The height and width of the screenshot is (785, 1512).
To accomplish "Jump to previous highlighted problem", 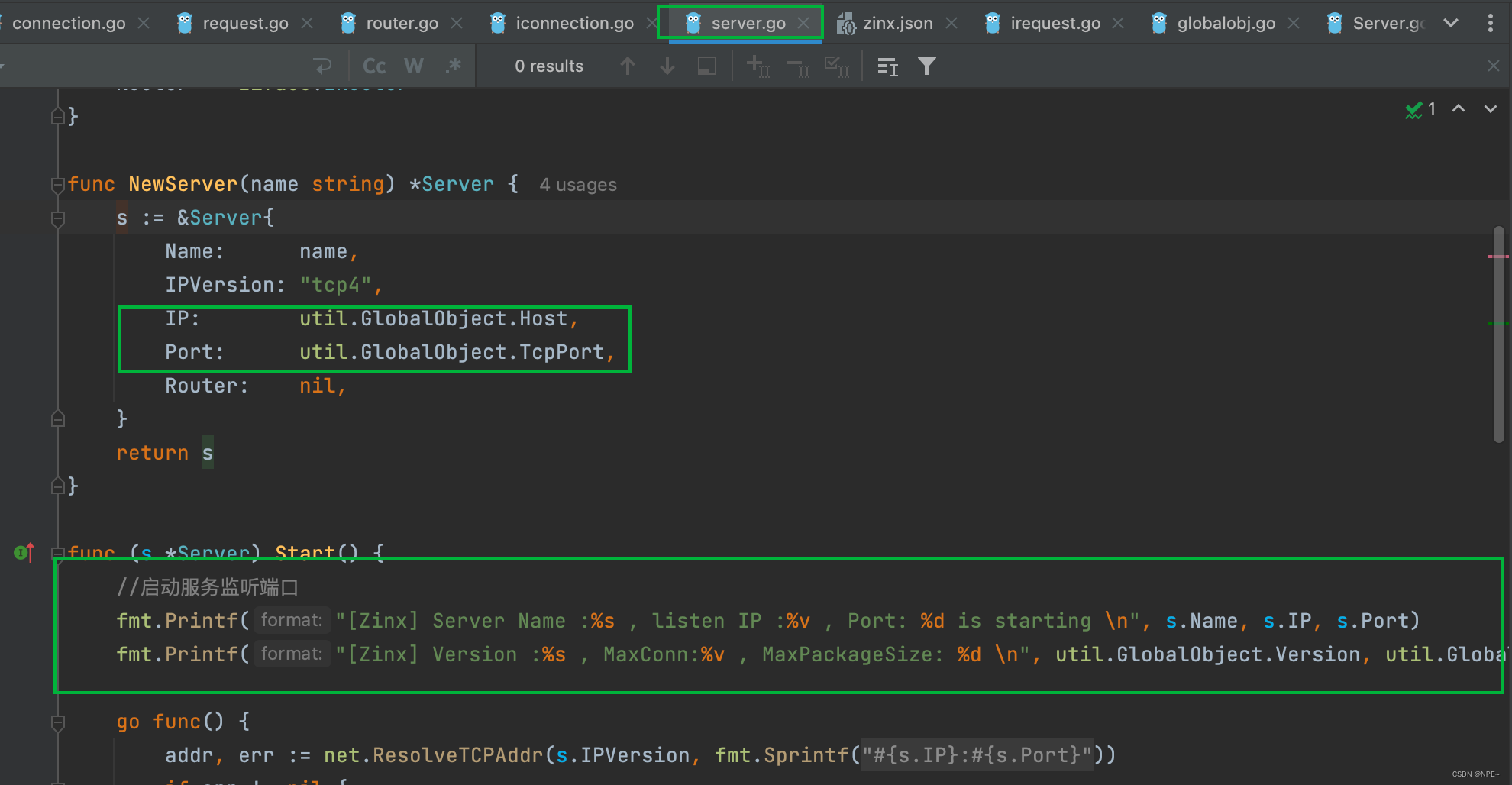I will point(1459,109).
